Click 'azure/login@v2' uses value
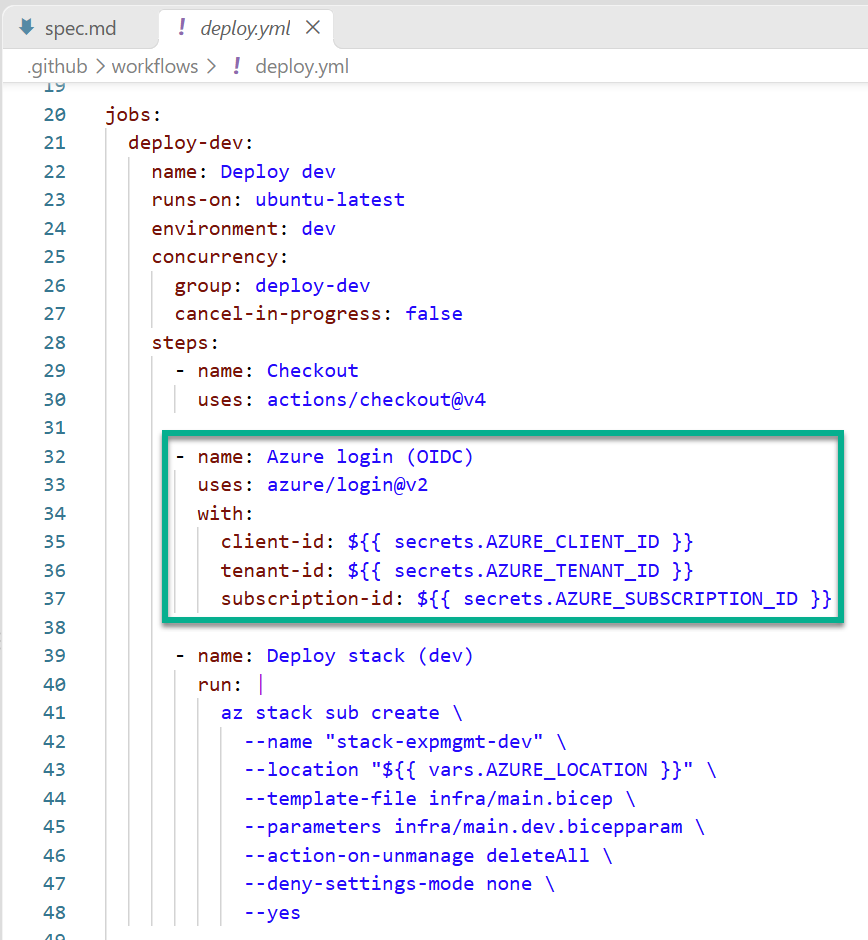This screenshot has height=940, width=868. (348, 484)
